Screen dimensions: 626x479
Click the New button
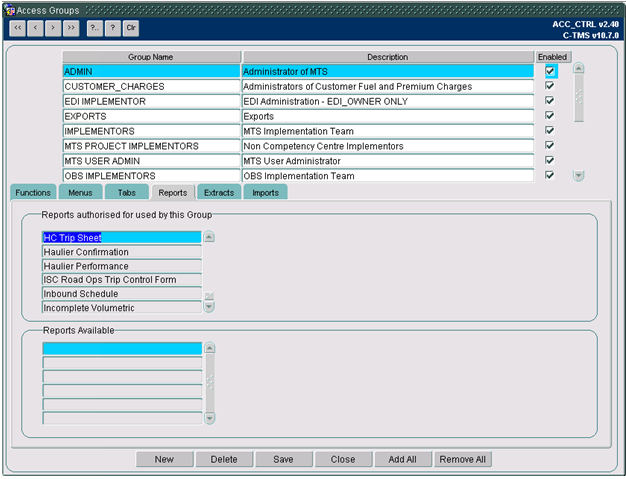coord(164,459)
